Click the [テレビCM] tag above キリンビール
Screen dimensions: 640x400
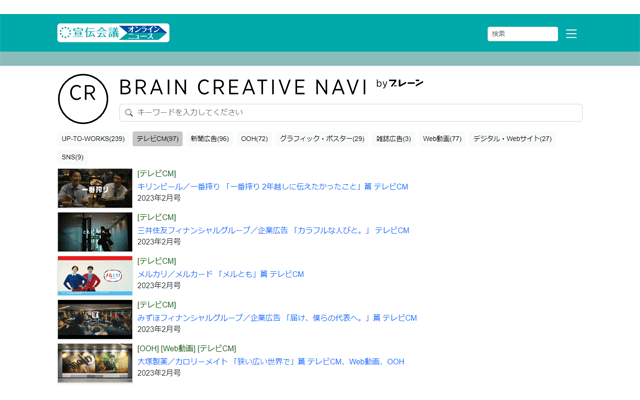[157, 173]
